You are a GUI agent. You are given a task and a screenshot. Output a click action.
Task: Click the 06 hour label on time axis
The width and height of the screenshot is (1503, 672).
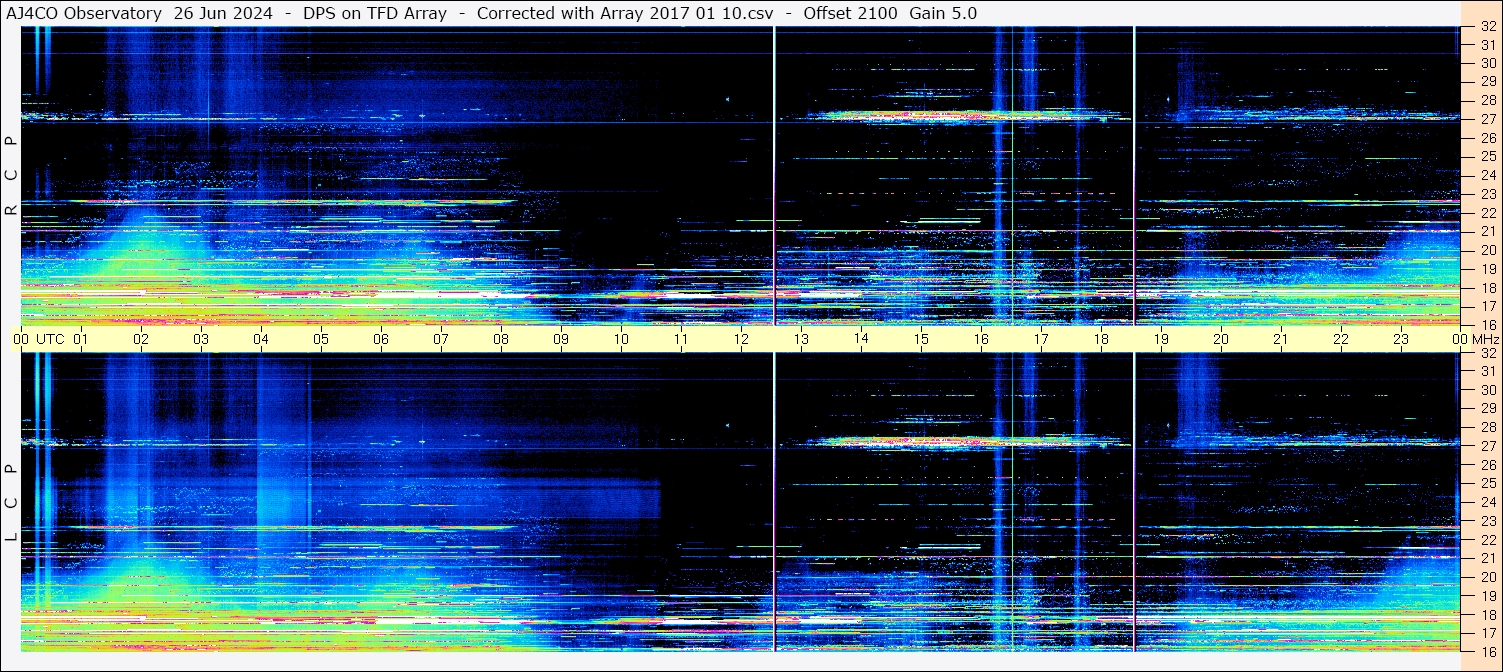[381, 339]
